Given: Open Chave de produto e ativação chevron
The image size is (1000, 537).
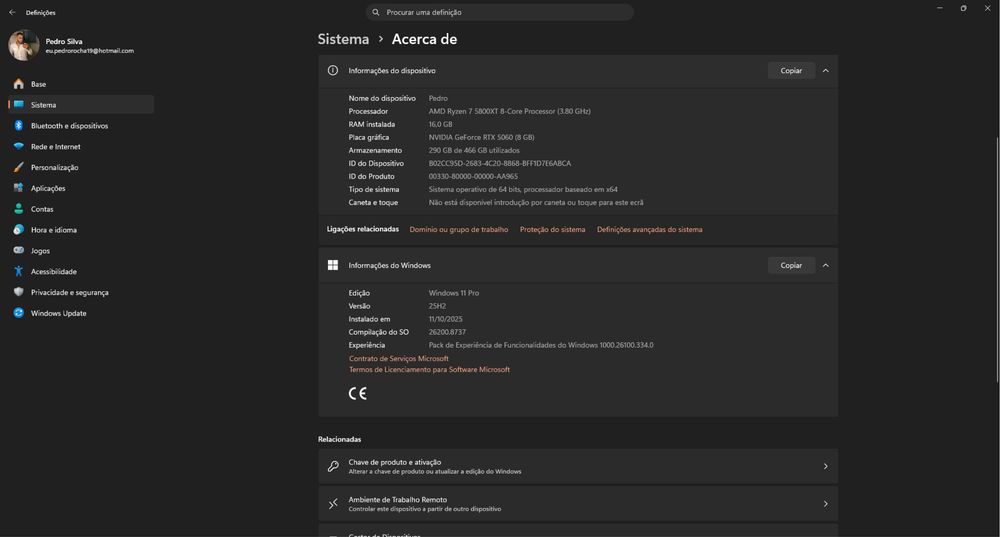Looking at the screenshot, I should [x=825, y=466].
